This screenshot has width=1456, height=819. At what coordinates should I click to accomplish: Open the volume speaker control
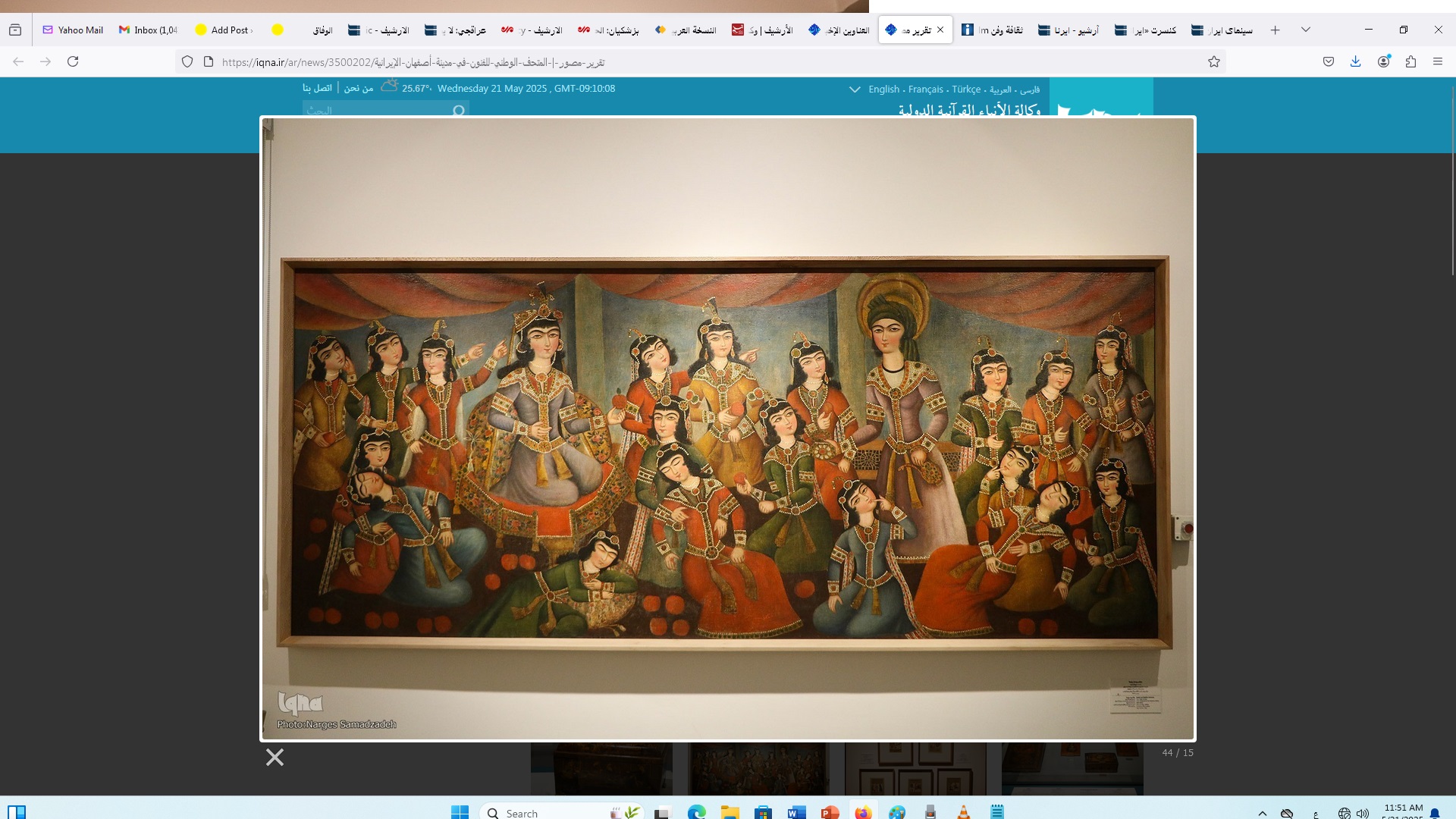pos(1363,813)
